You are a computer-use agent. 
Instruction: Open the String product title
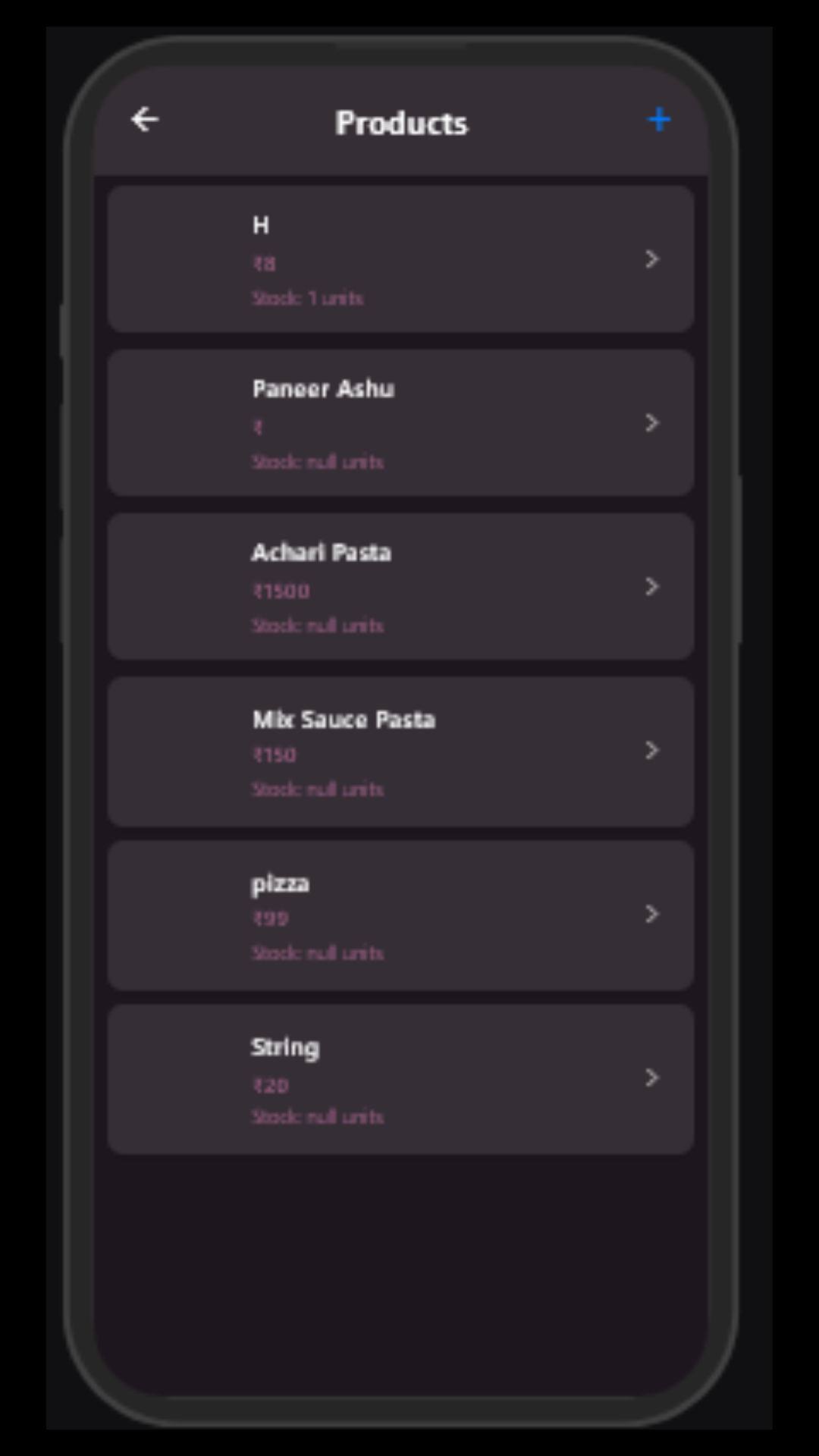(285, 1047)
